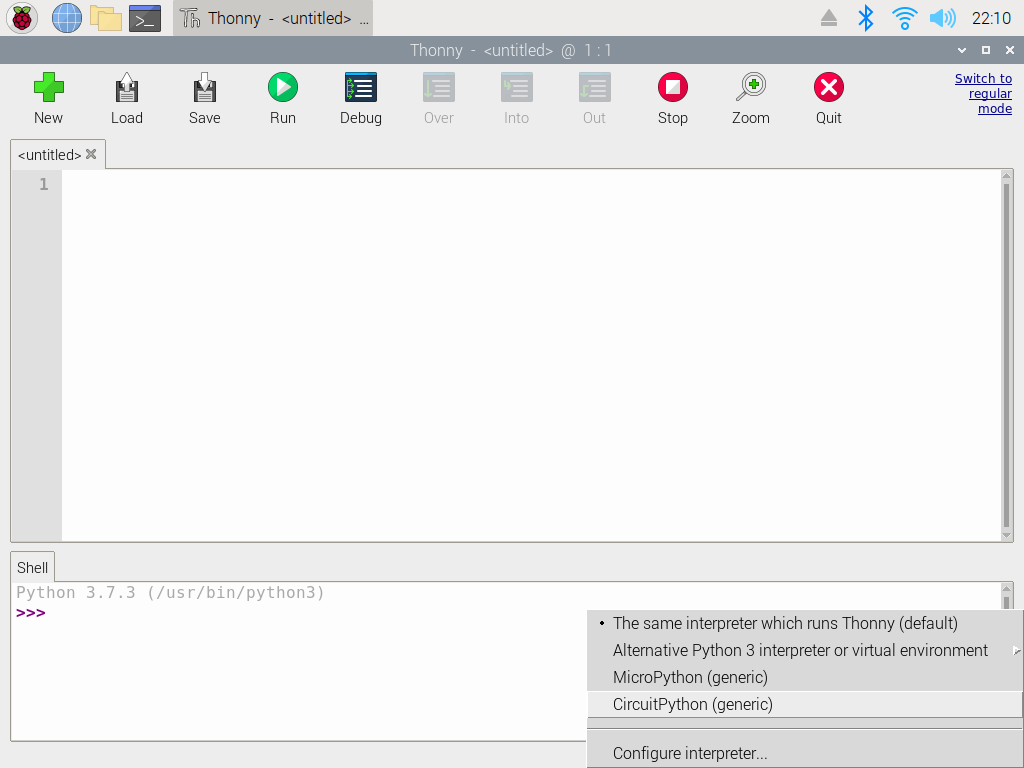Click the eject media tray icon
Screen dimensions: 1024x768
[829, 18]
